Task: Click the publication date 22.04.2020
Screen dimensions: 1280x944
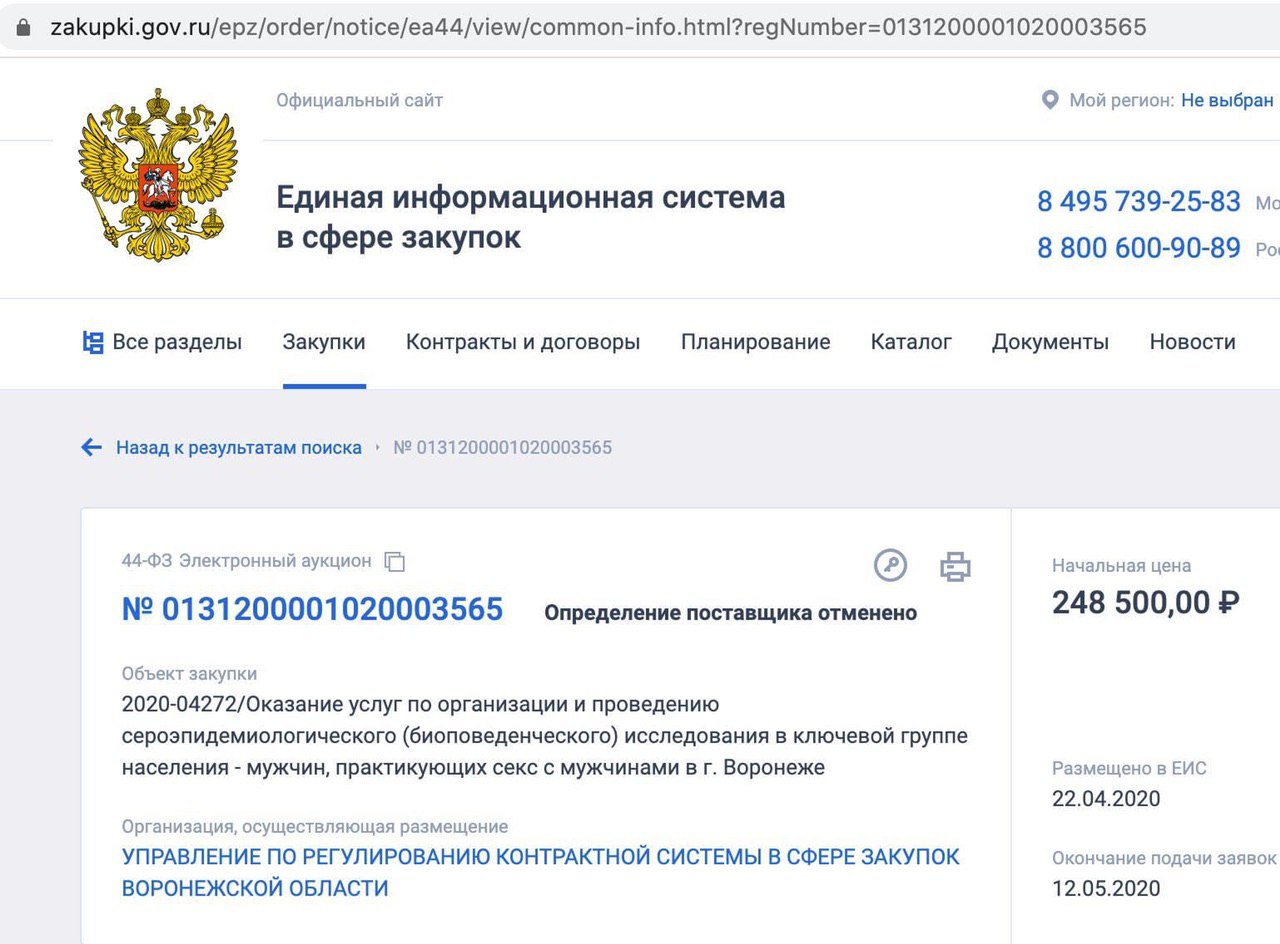Action: [x=1106, y=799]
